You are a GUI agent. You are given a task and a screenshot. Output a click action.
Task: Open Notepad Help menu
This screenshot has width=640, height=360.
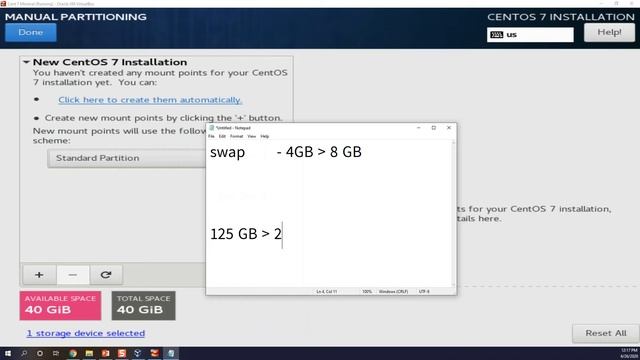[264, 136]
